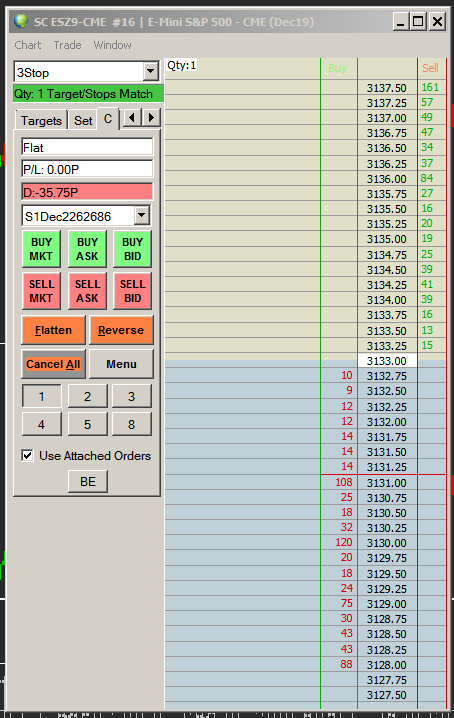Click the BUY ASK button
This screenshot has width=454, height=718.
click(87, 249)
